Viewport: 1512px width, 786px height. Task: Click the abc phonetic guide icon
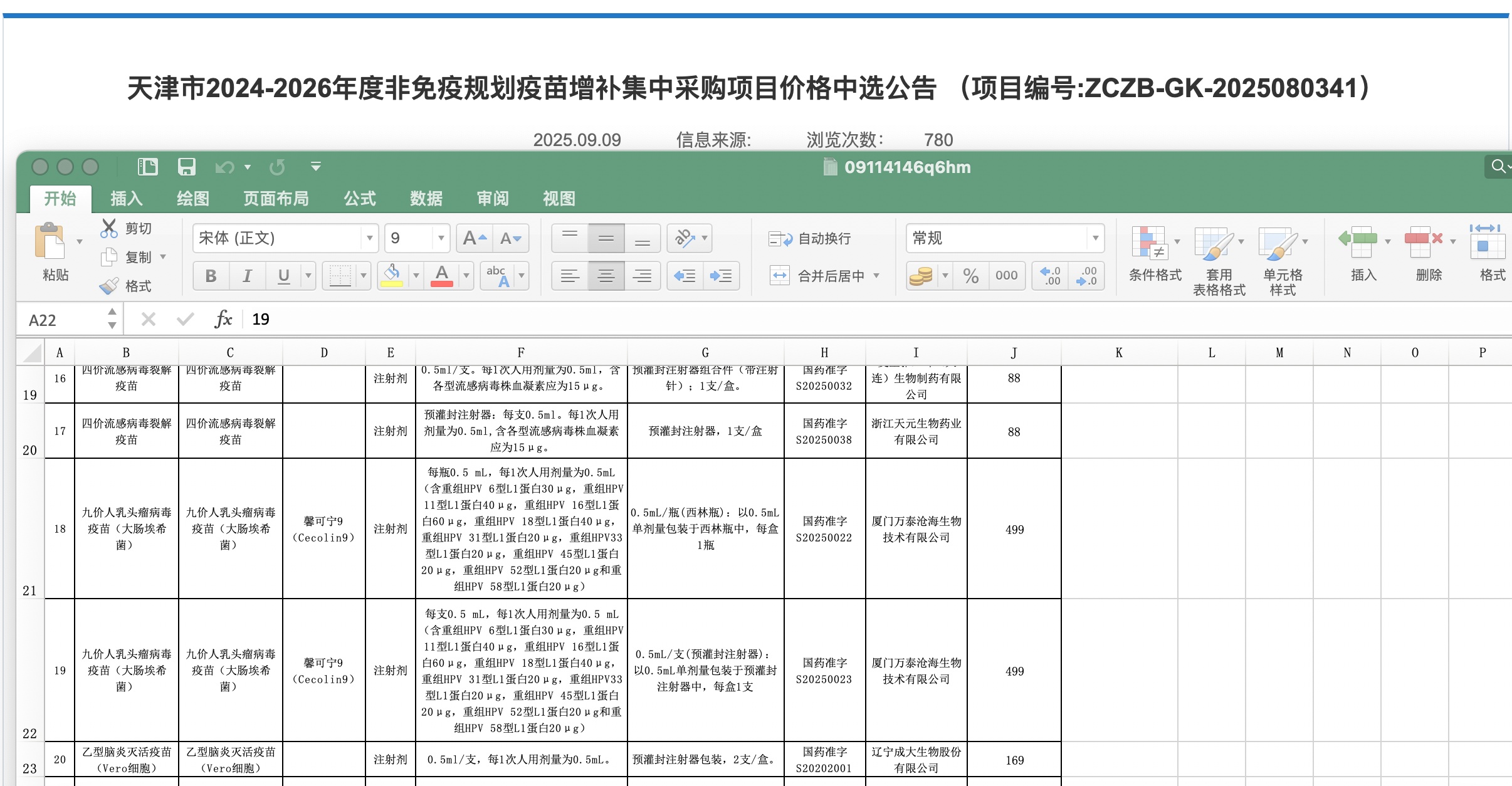coord(498,276)
